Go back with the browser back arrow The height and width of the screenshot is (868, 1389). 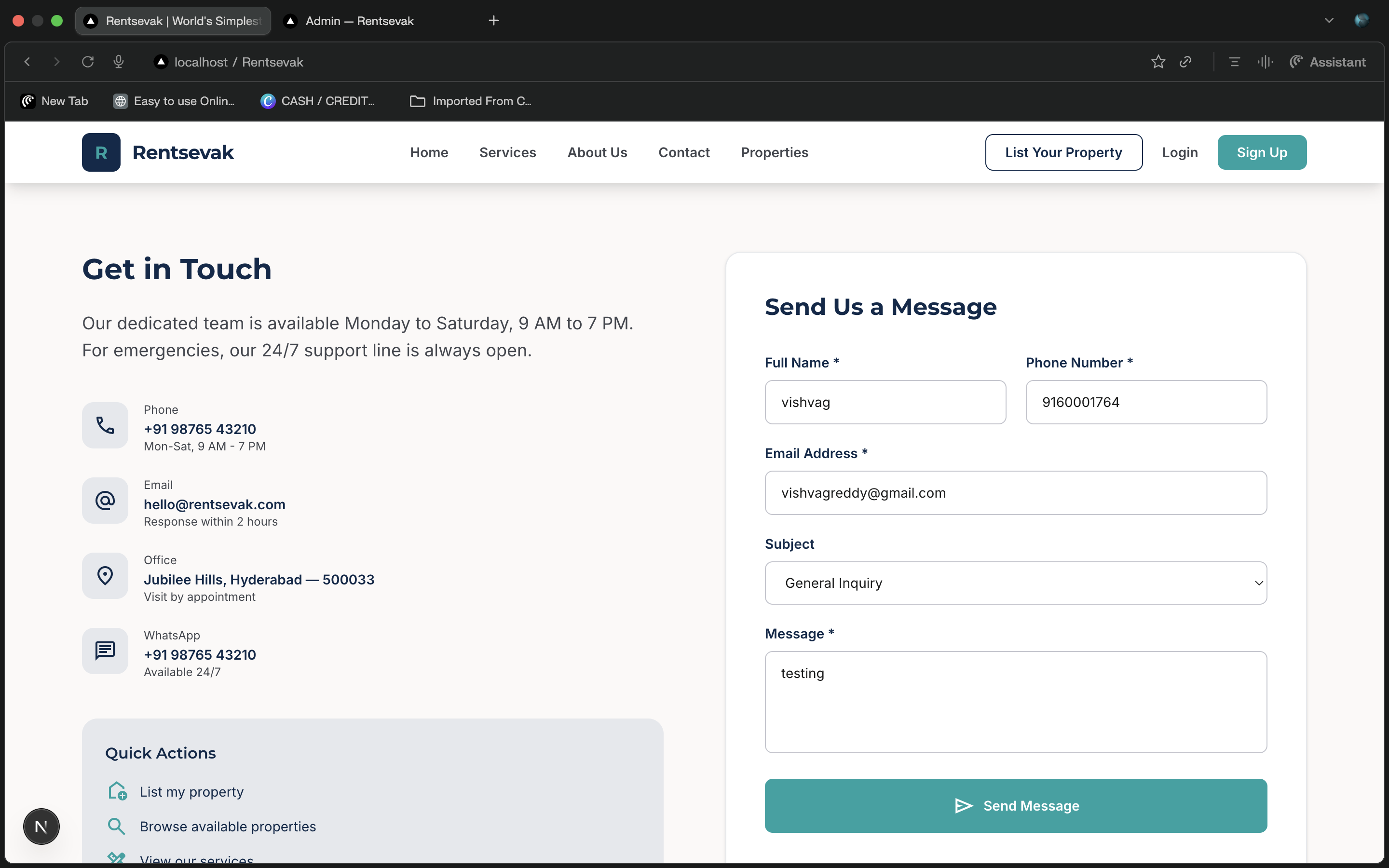point(27,61)
